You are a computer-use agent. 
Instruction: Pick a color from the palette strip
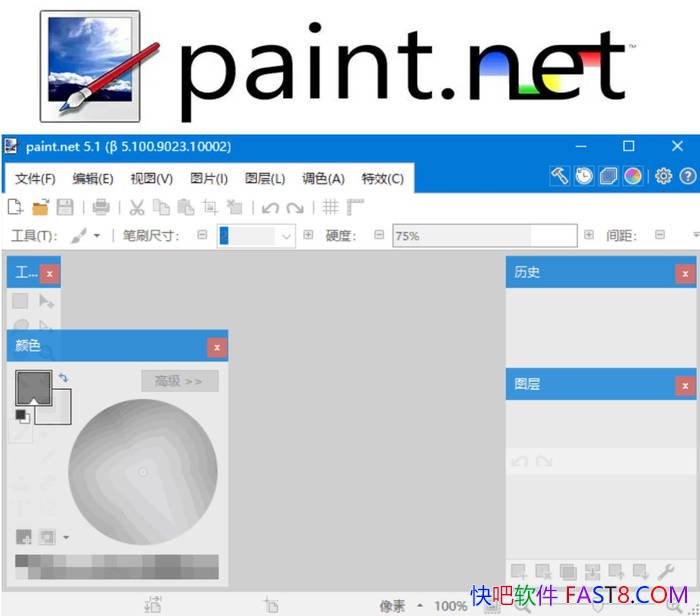pyautogui.click(x=117, y=567)
